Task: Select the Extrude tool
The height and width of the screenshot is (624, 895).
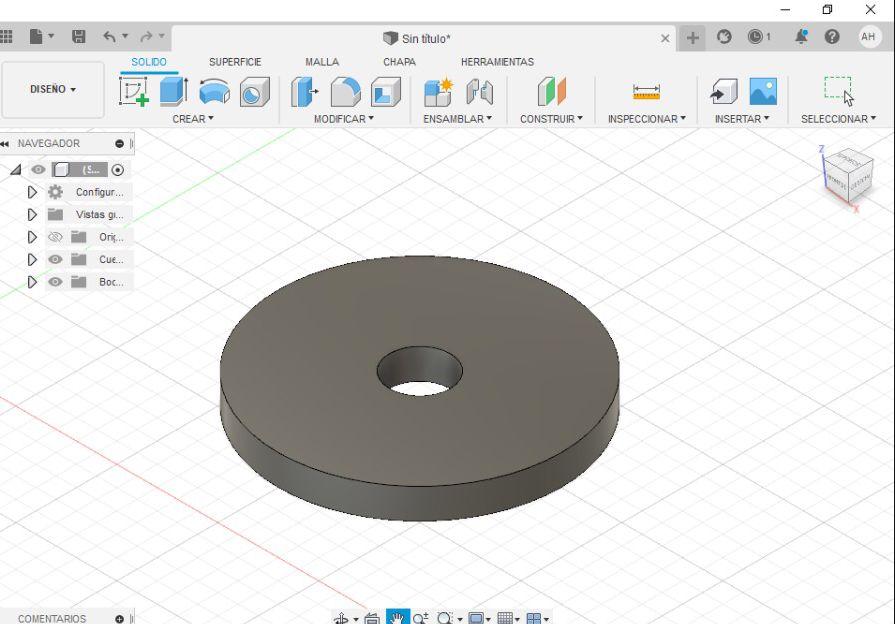Action: coord(174,91)
